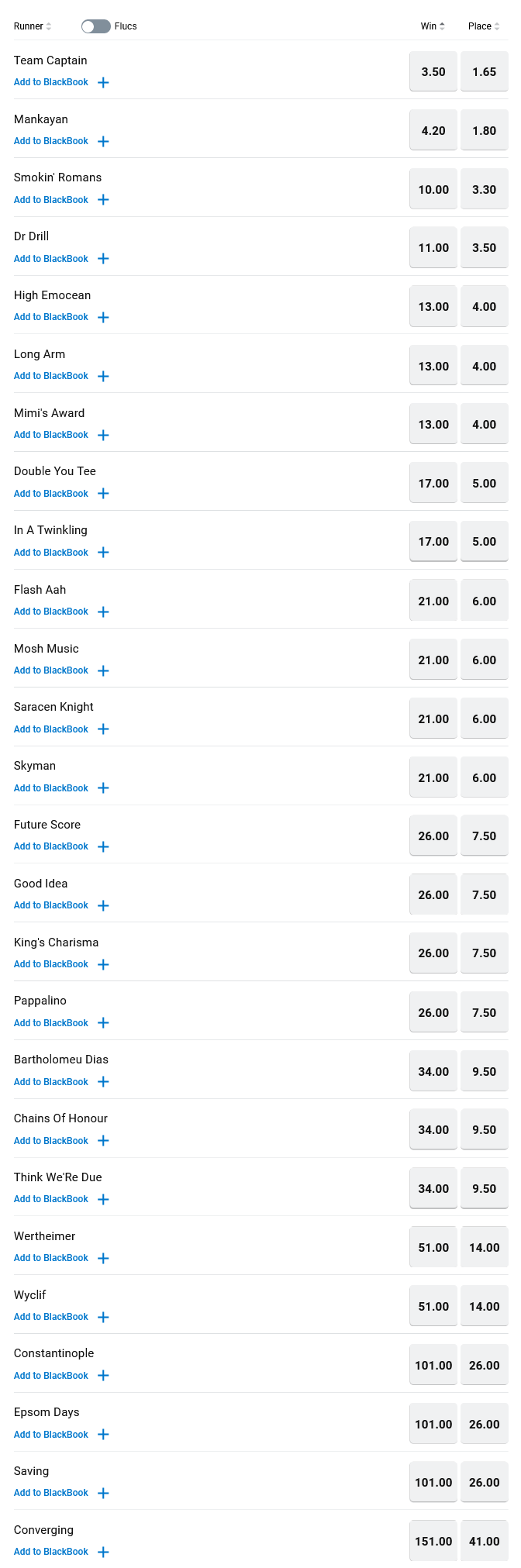Select Double You Tee win odds 17.00
The image size is (521, 1568).
[x=433, y=483]
